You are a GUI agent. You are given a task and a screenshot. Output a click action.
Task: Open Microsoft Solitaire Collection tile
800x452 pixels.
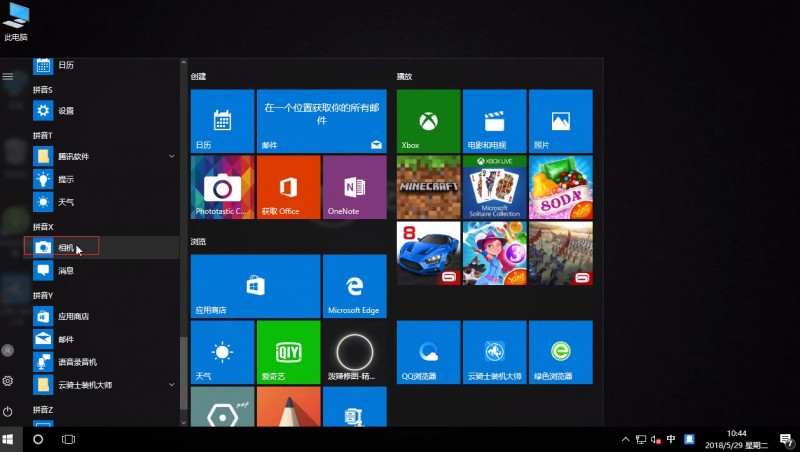494,187
